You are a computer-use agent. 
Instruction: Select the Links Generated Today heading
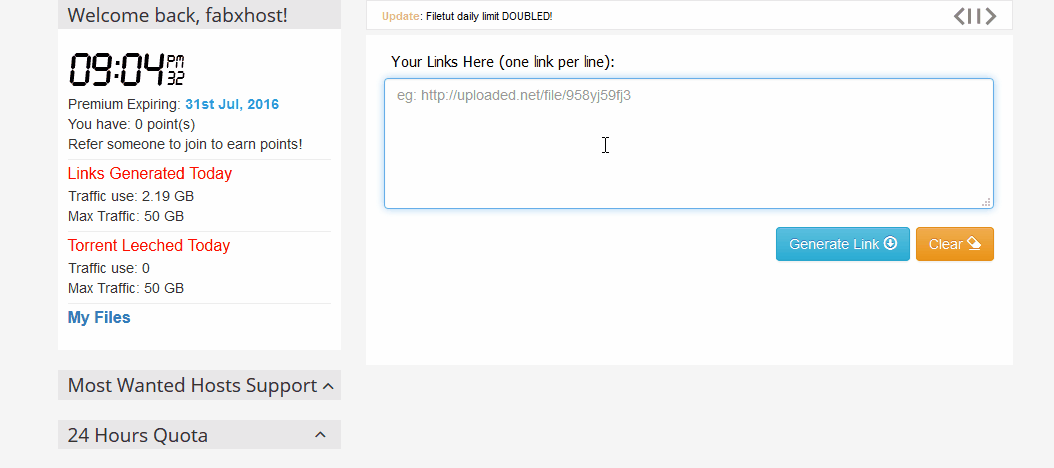(150, 174)
